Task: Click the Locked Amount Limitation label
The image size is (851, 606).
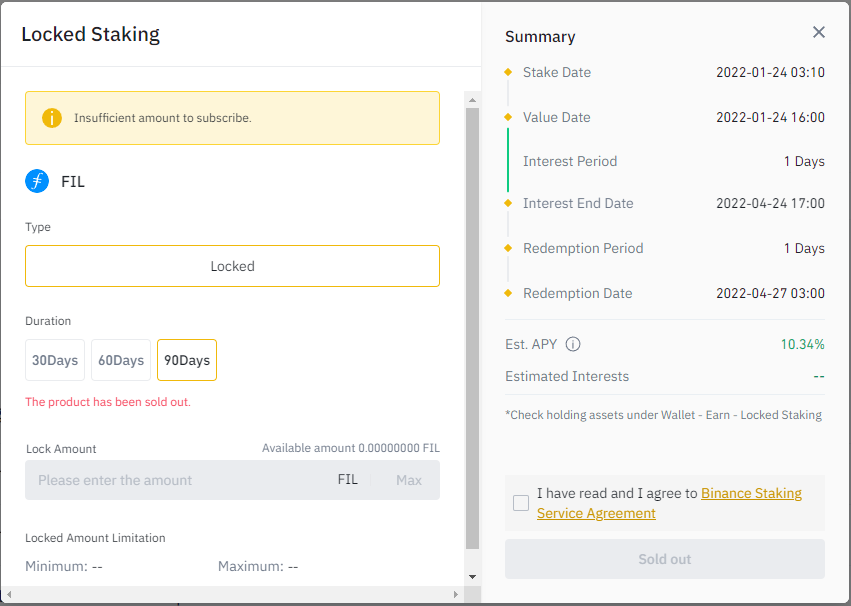Action: (96, 538)
